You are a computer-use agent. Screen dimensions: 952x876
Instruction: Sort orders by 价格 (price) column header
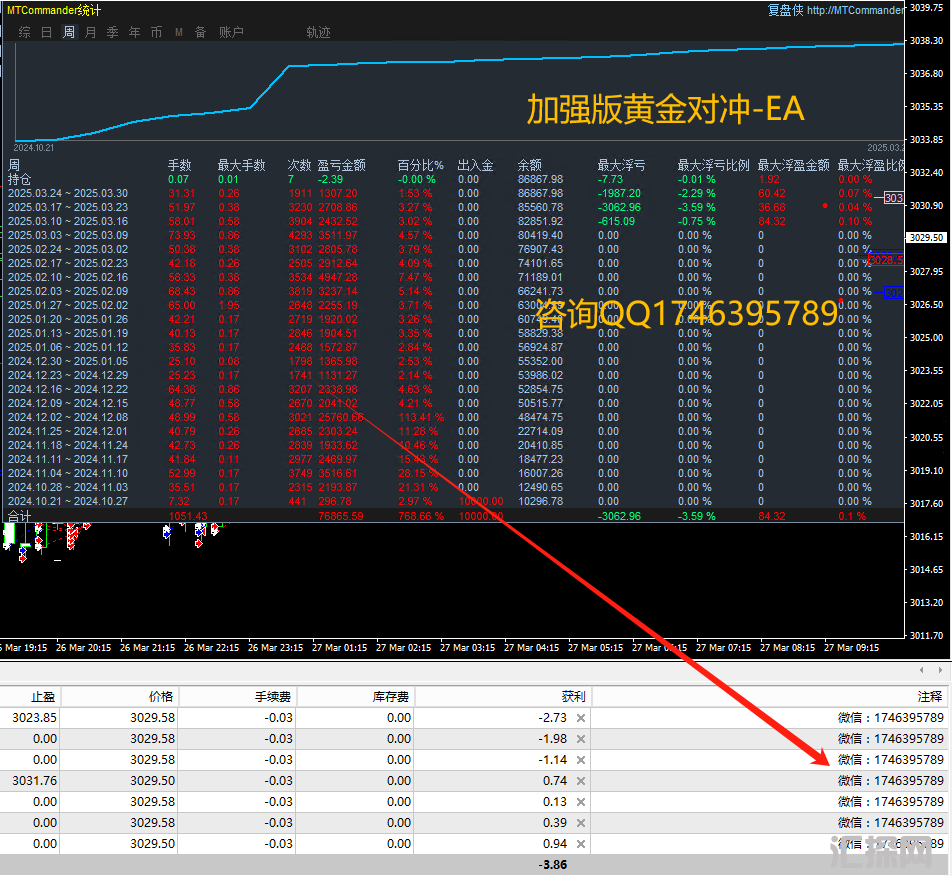tap(160, 696)
